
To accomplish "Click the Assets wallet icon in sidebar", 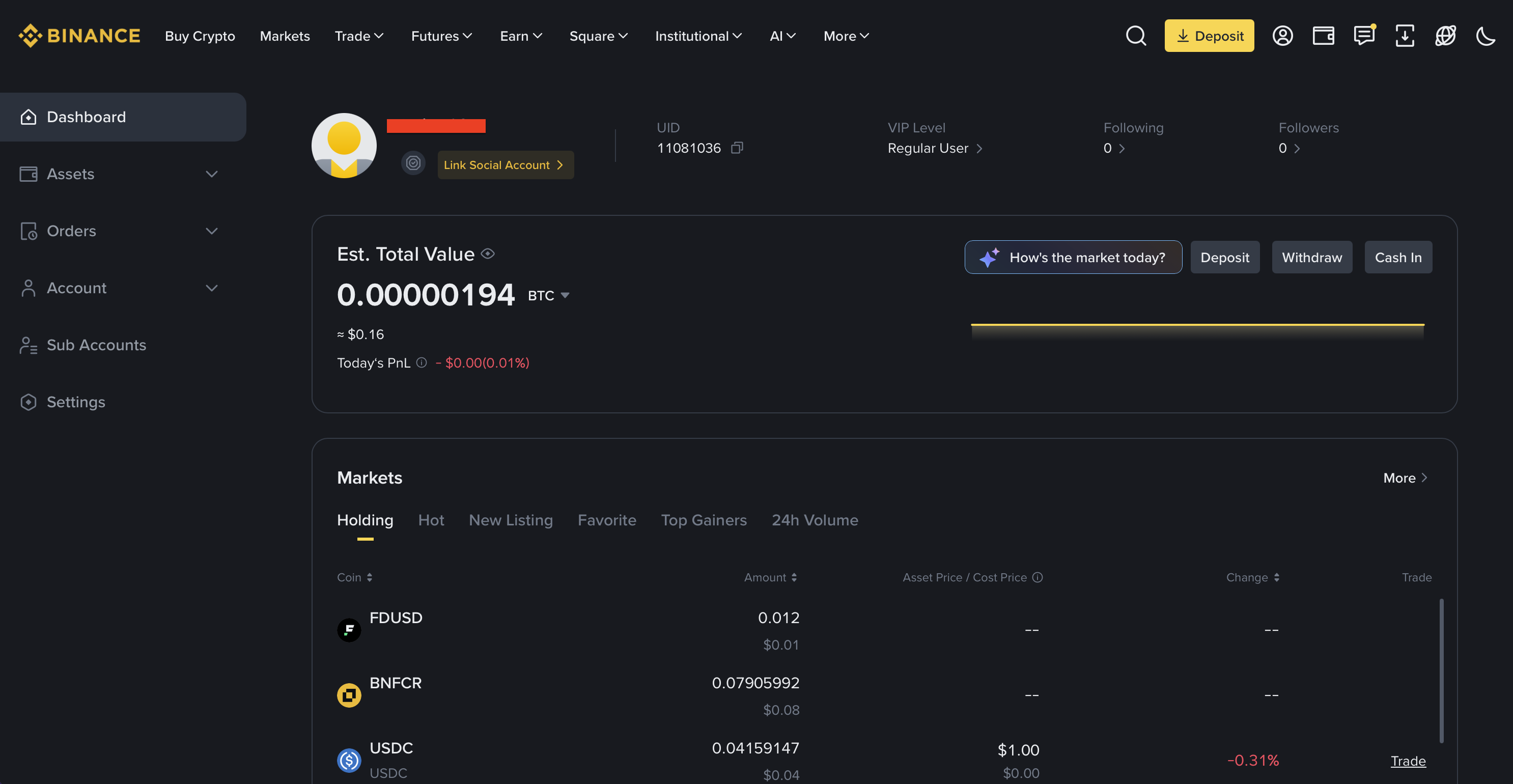I will click(28, 174).
